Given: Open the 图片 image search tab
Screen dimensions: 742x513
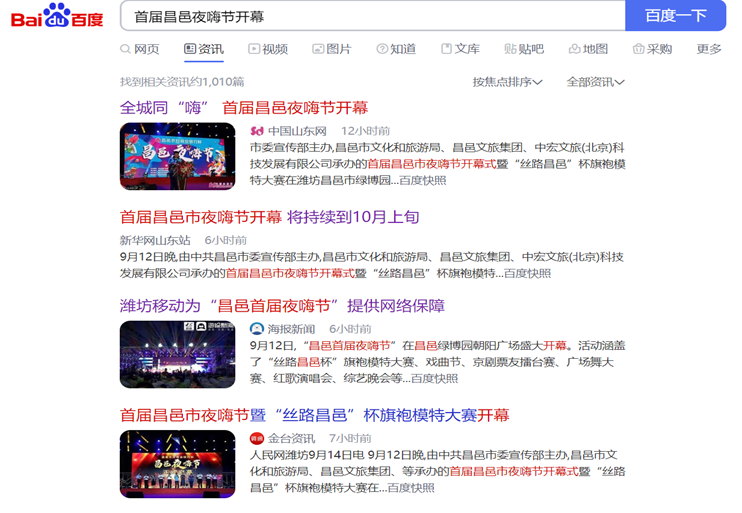Looking at the screenshot, I should click(x=332, y=49).
